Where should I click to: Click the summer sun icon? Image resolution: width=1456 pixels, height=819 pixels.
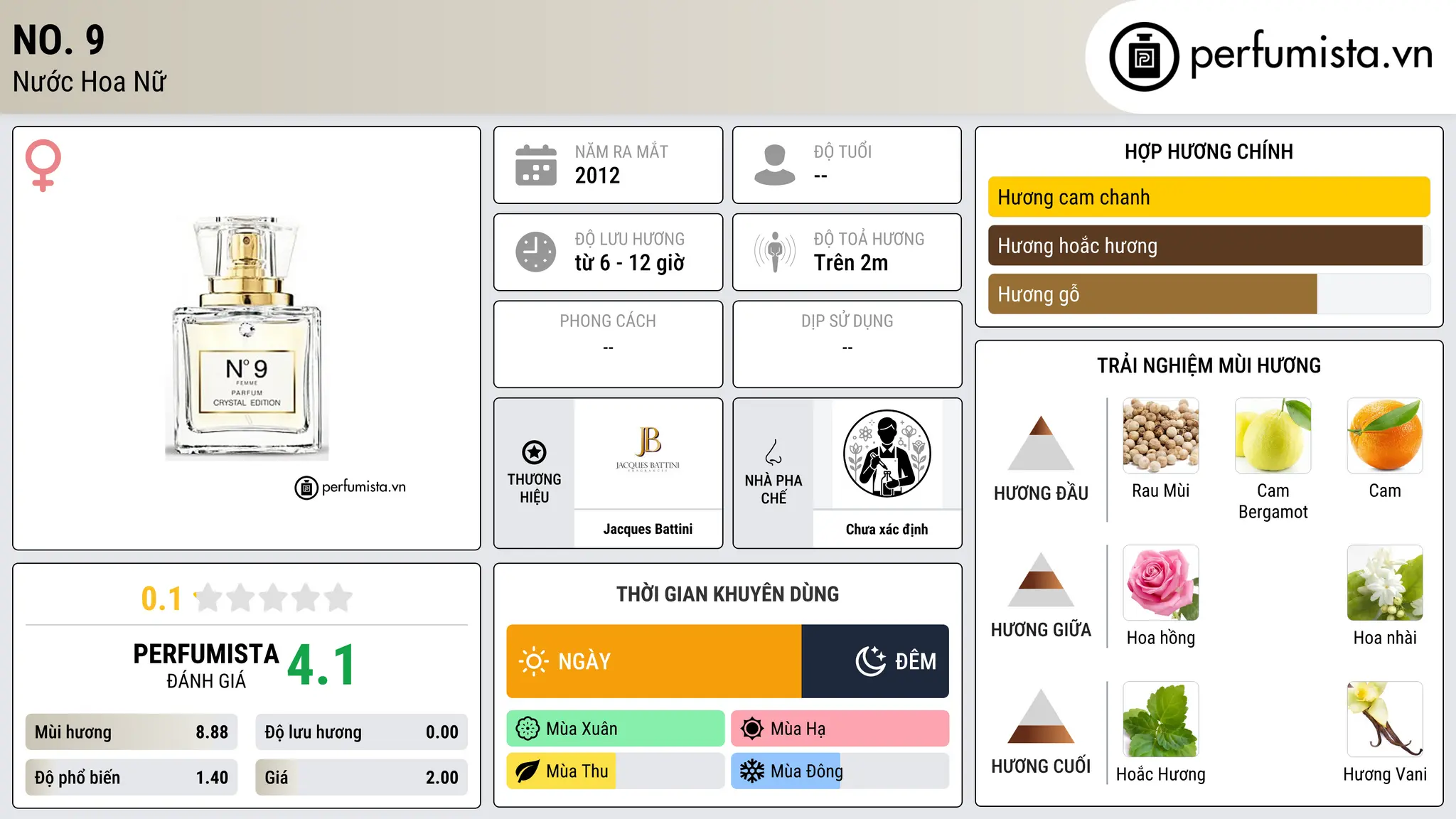coord(751,729)
